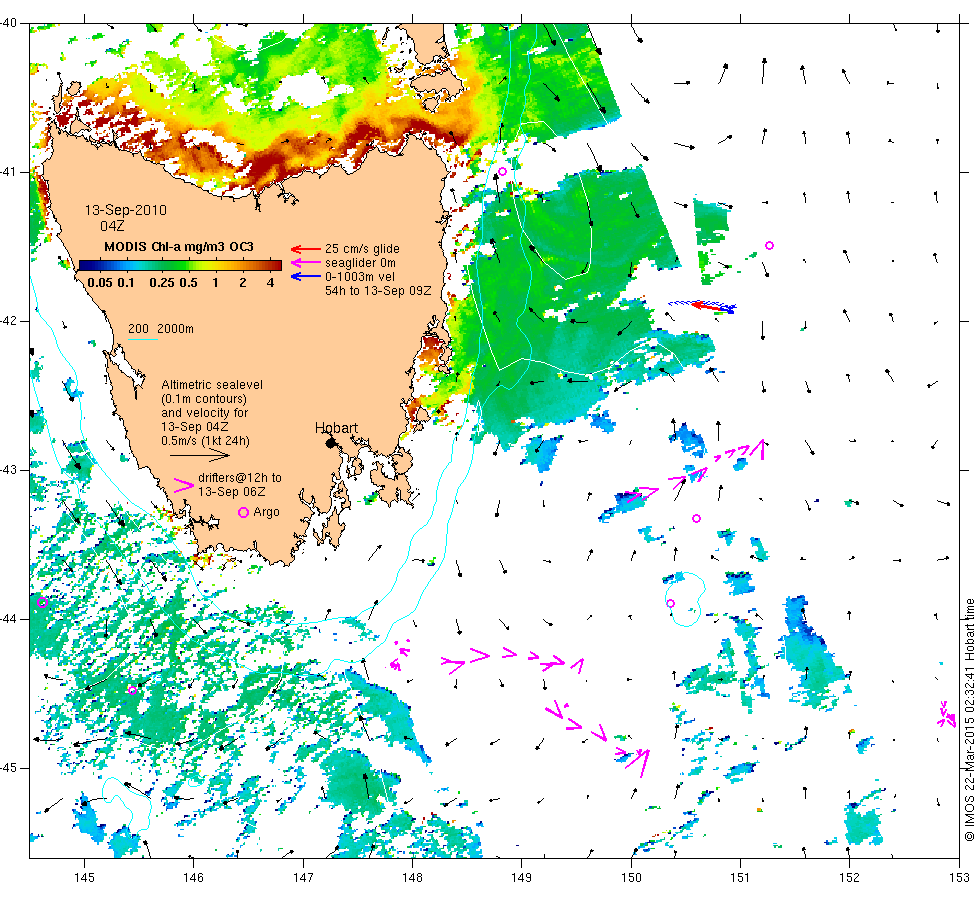Screen dimensions: 980x900
Task: Click the red 25 cm/s glide legend arrow
Action: click(306, 249)
